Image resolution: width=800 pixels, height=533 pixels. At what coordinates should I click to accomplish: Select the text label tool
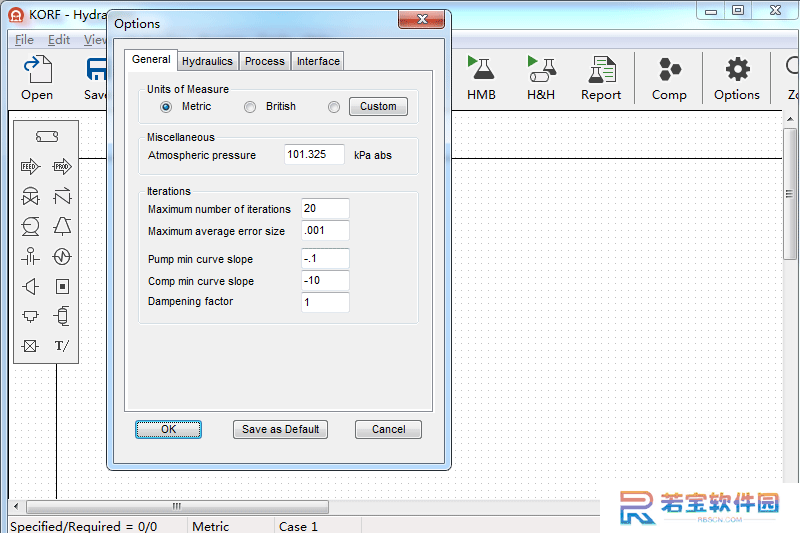pyautogui.click(x=62, y=346)
